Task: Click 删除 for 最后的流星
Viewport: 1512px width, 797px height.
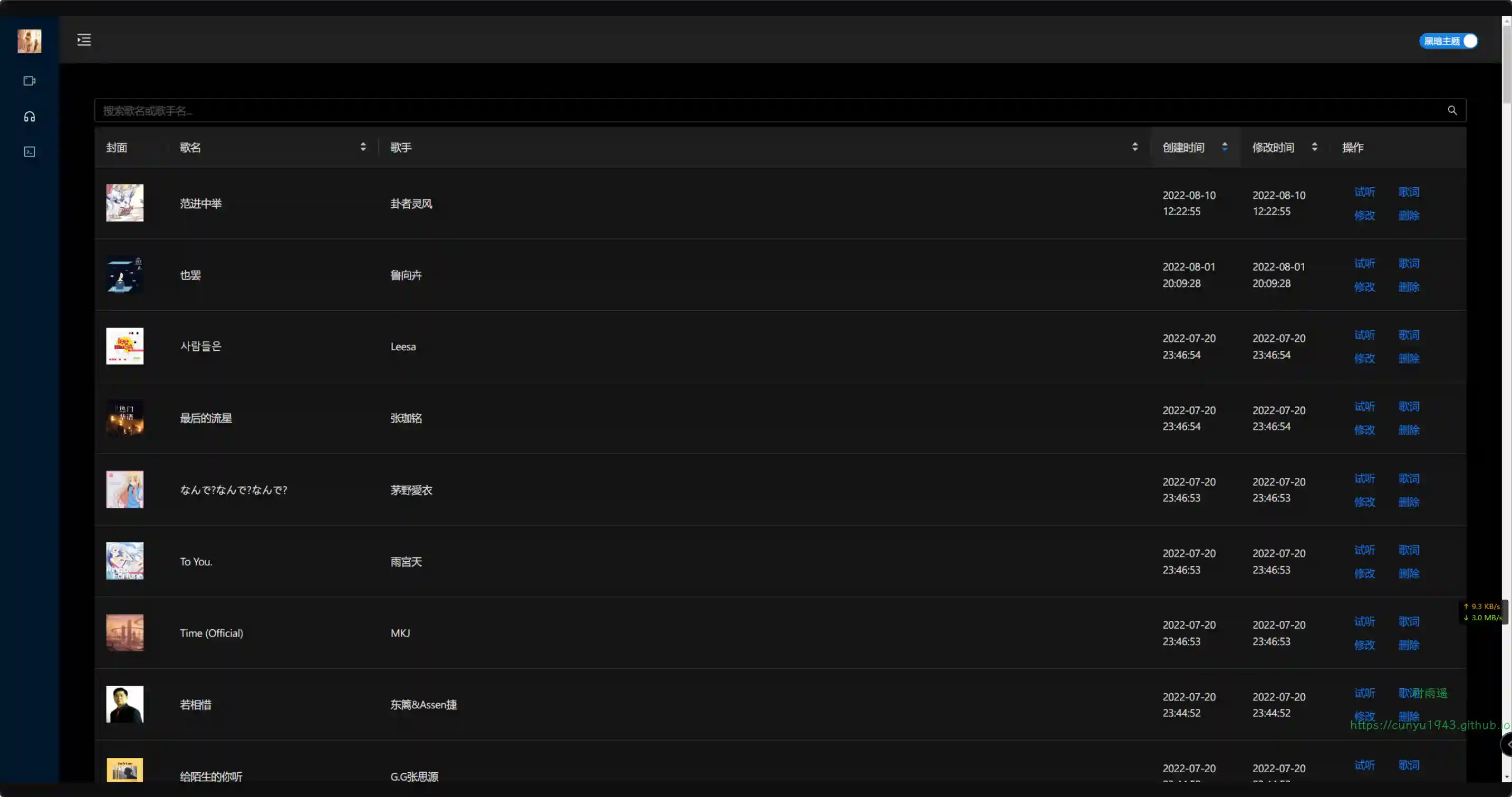Action: click(x=1409, y=430)
